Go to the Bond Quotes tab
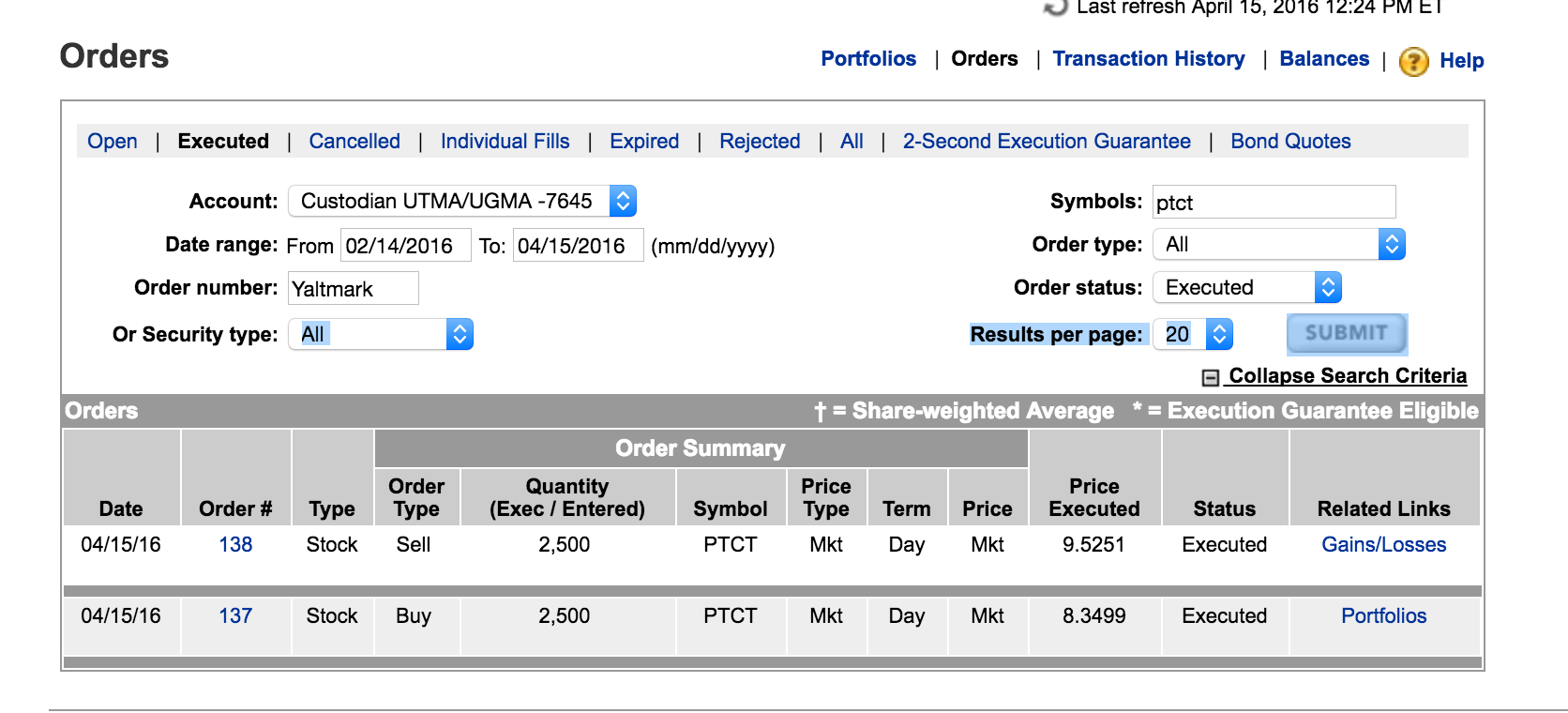This screenshot has width=1568, height=713. point(1290,142)
